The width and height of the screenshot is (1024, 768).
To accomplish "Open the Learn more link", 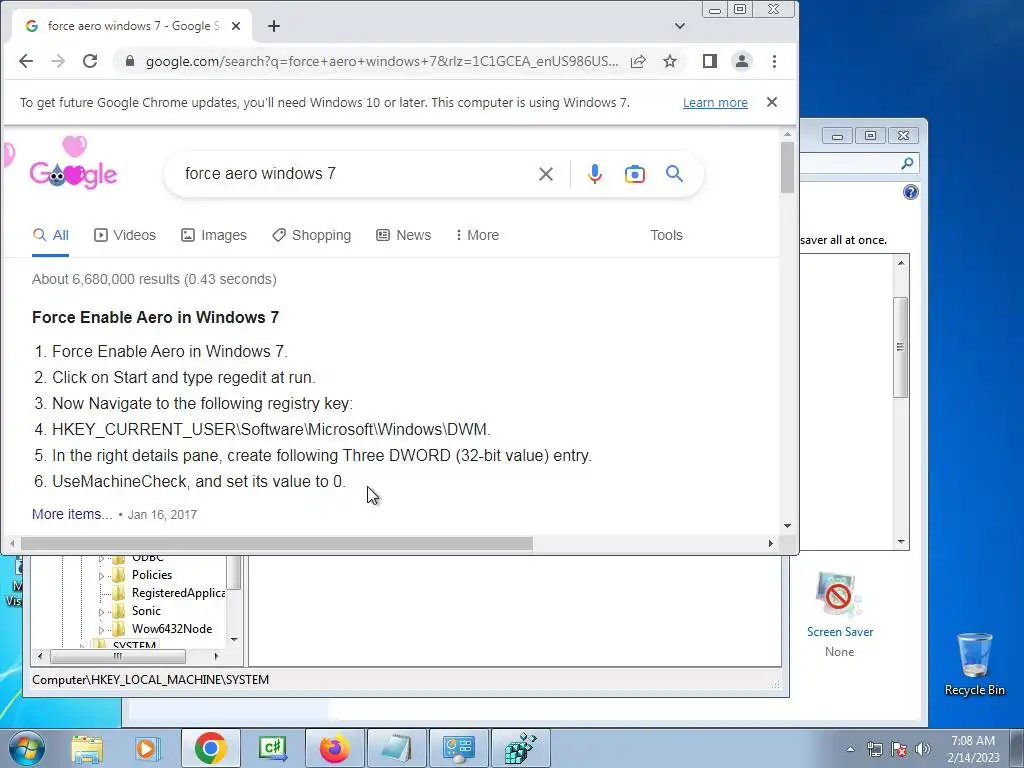I will point(715,103).
